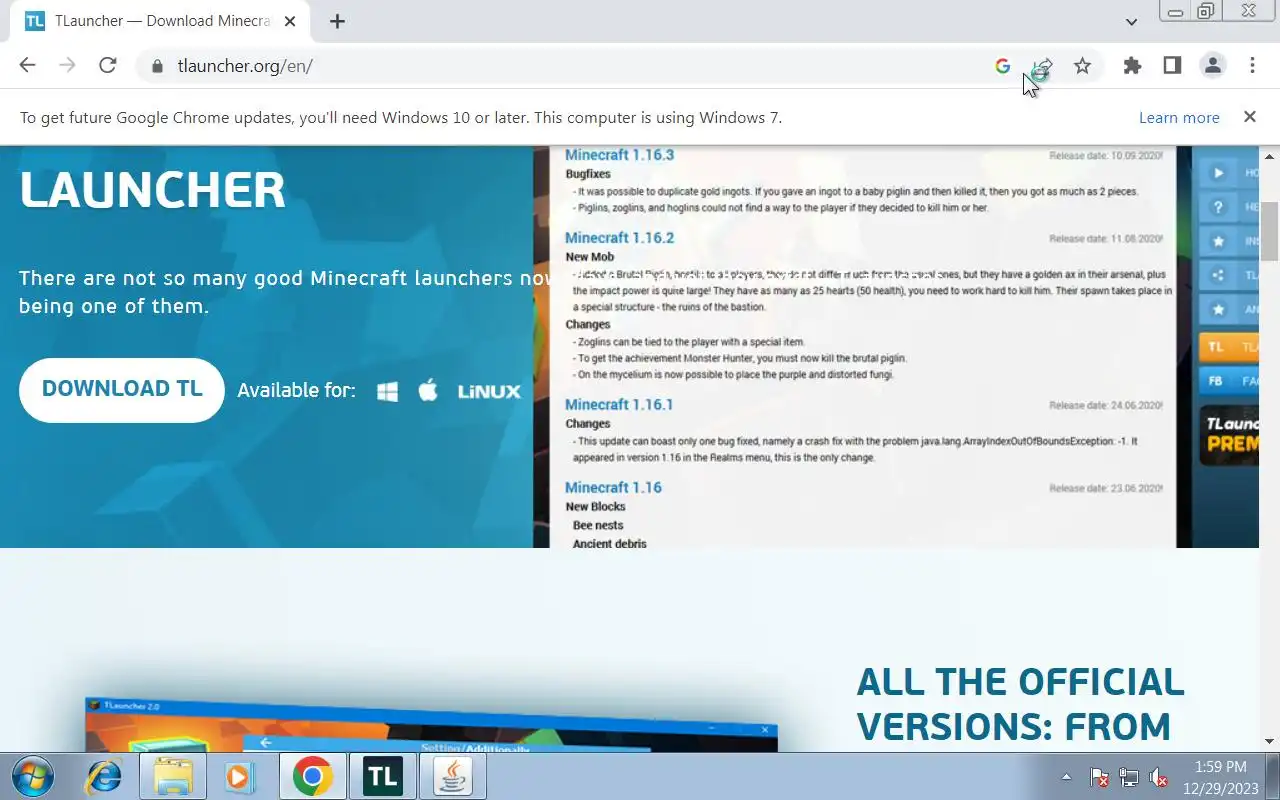1280x800 pixels.
Task: Click the play icon in the launcher sidebar
Action: [x=1218, y=173]
